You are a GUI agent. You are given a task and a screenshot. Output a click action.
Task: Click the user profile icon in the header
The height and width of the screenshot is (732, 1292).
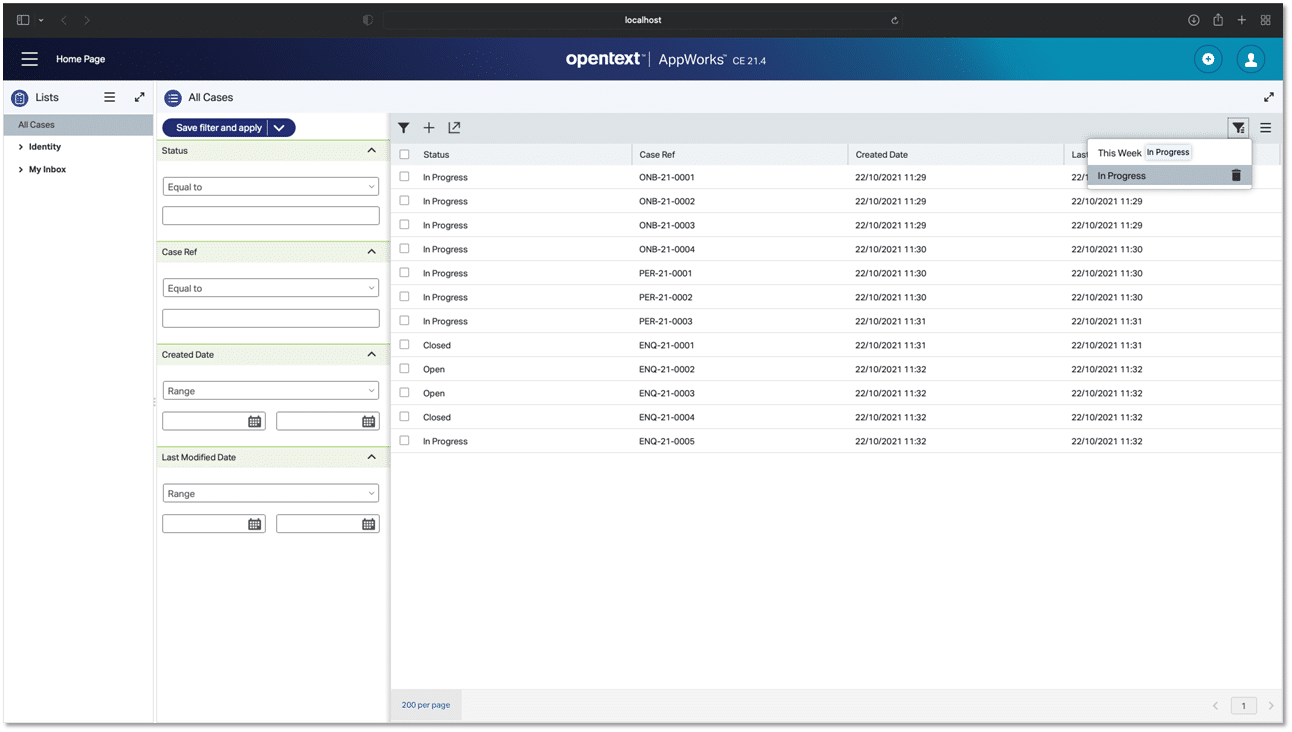(1251, 59)
